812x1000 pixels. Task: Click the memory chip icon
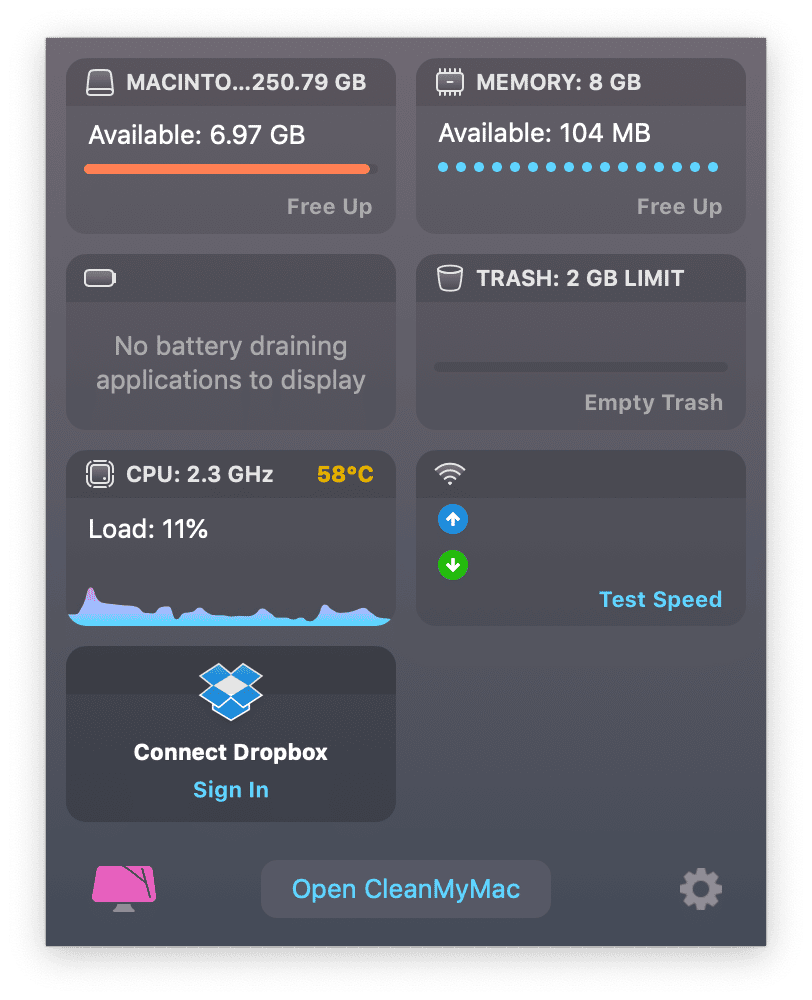[450, 83]
